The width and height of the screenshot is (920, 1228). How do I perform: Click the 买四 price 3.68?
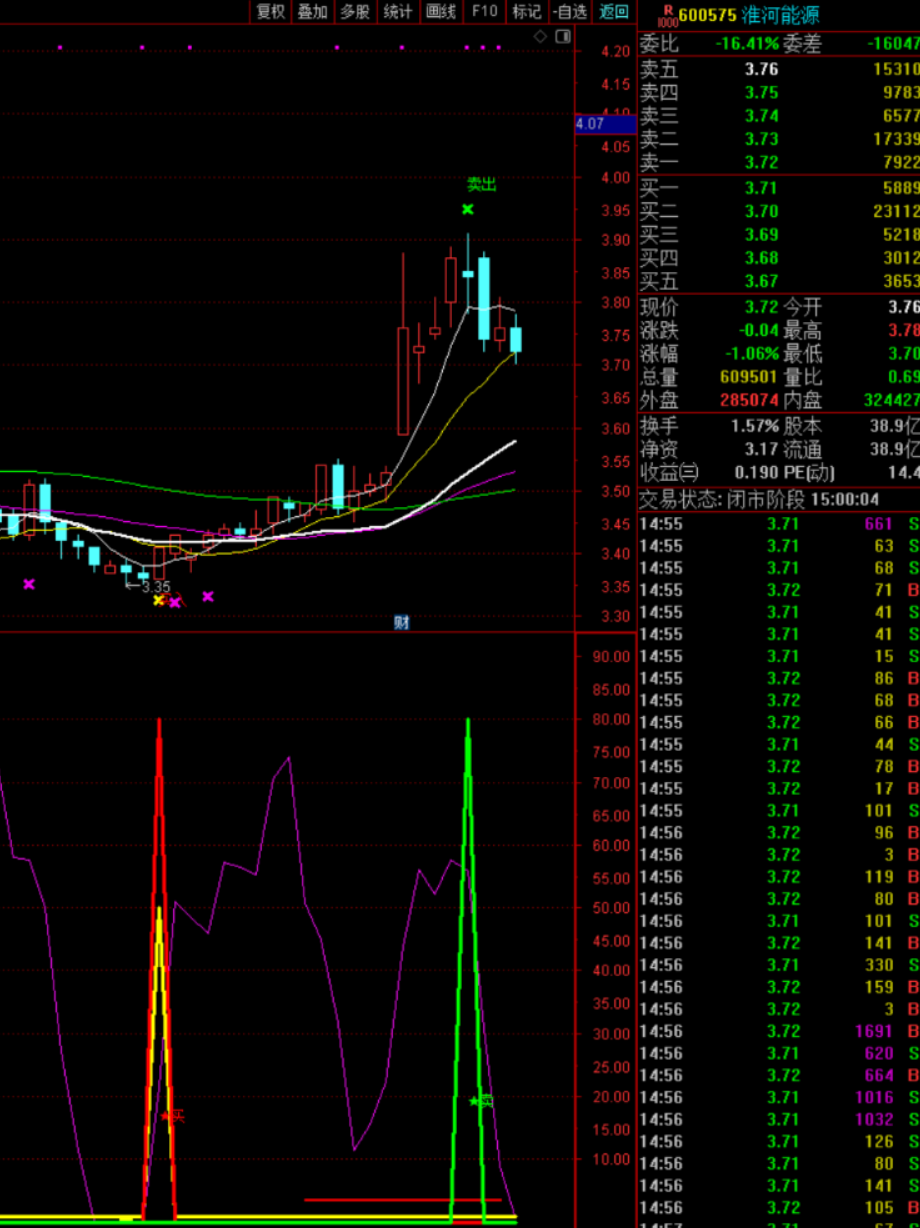pos(761,257)
